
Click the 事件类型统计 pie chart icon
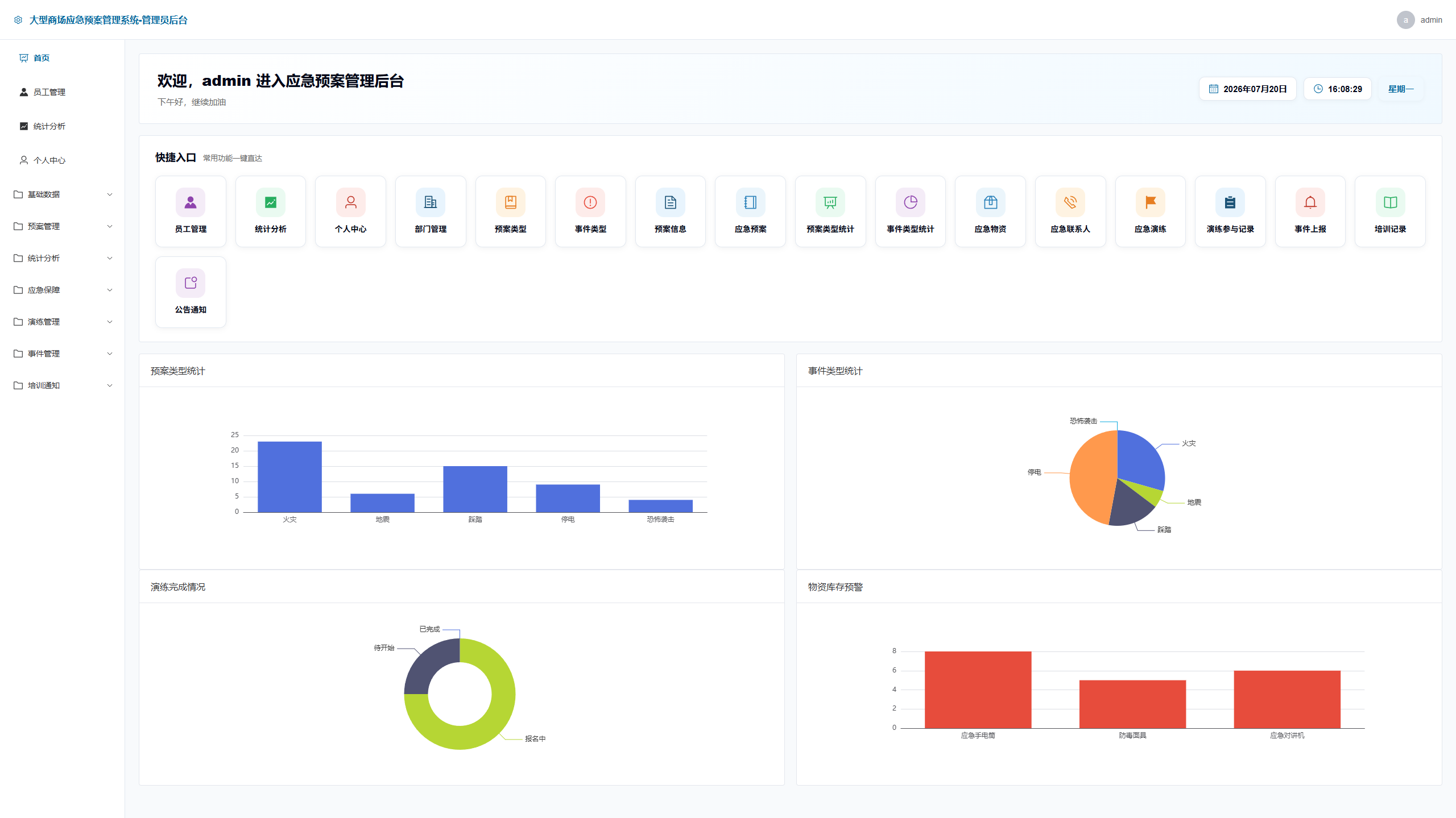[x=910, y=202]
